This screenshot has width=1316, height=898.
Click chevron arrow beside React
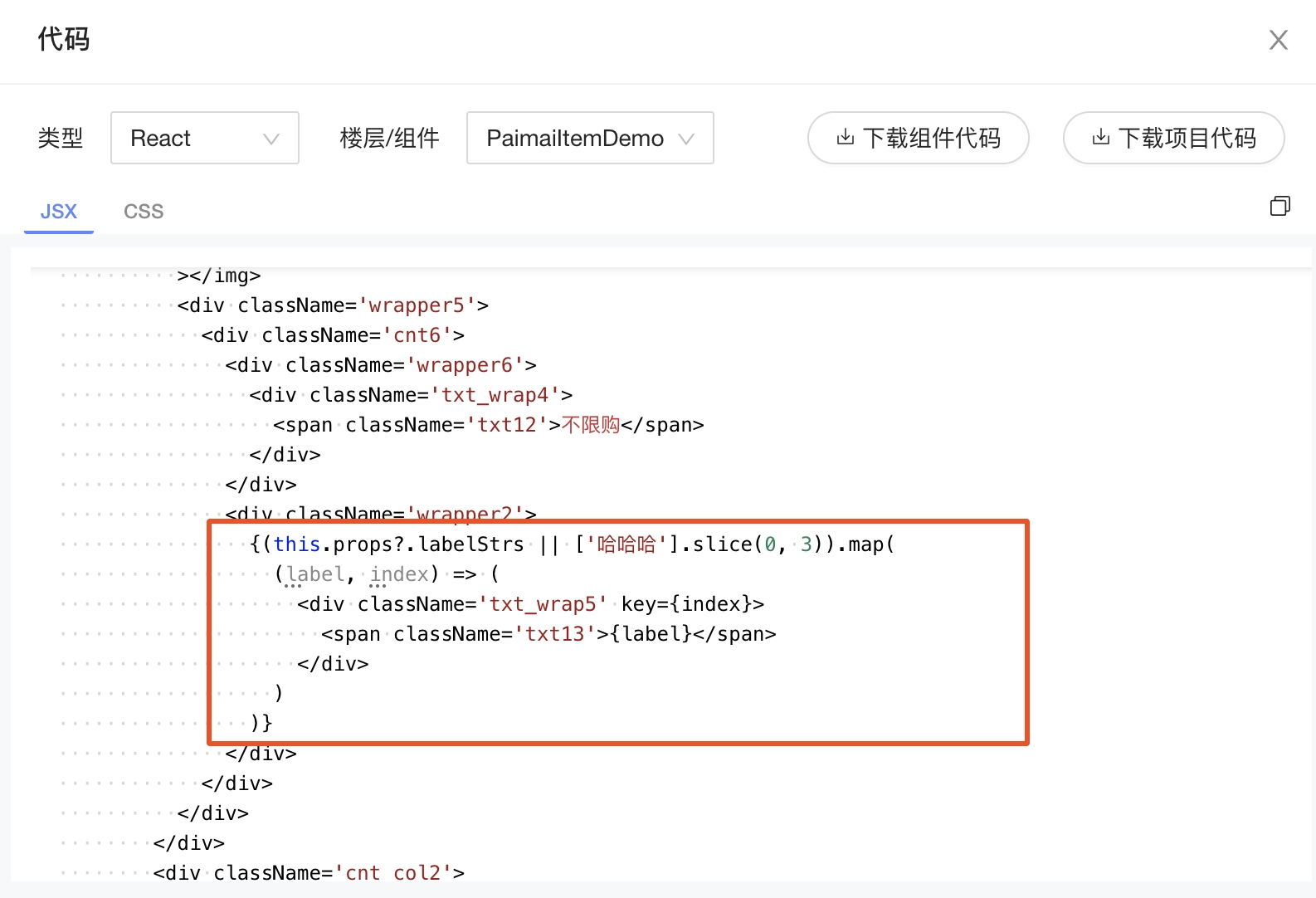(271, 139)
